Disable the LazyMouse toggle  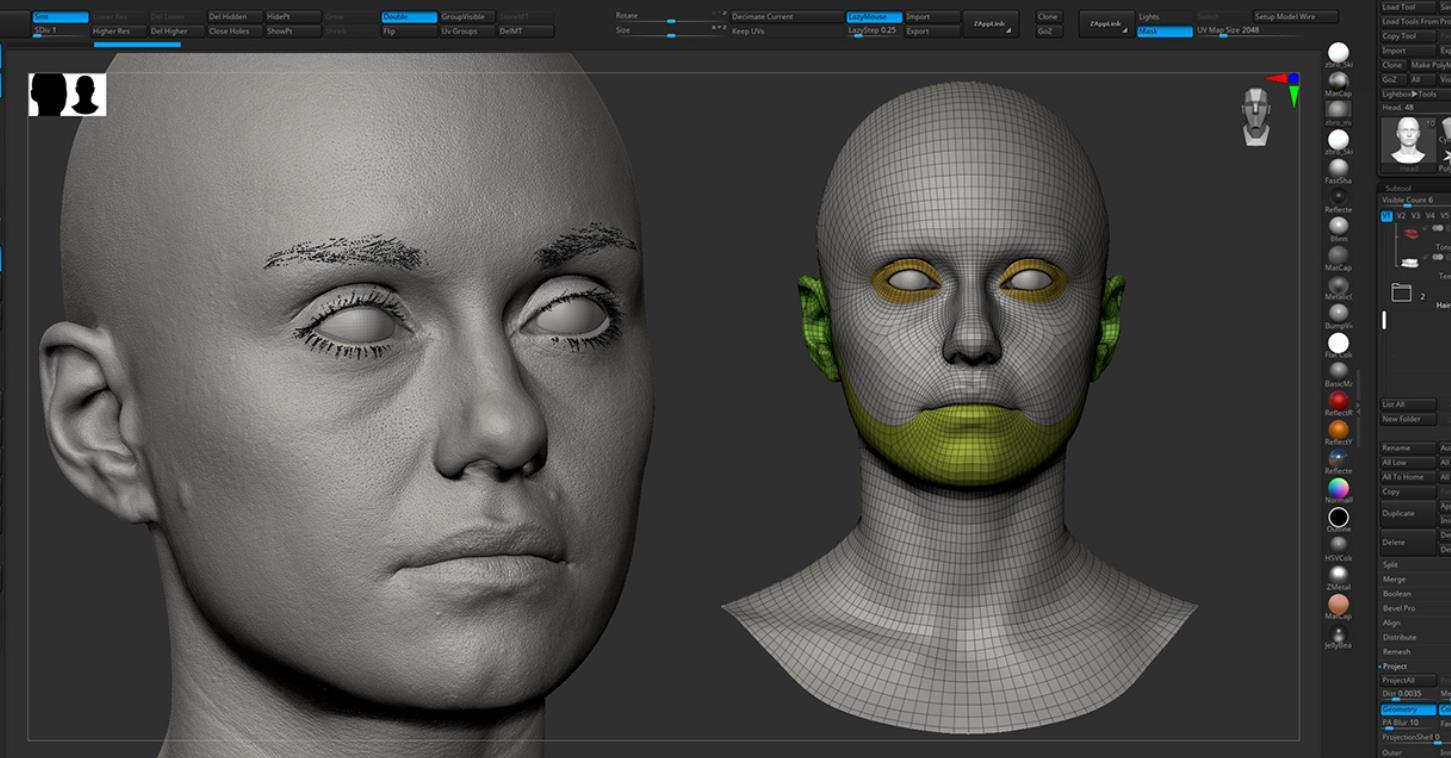point(873,17)
